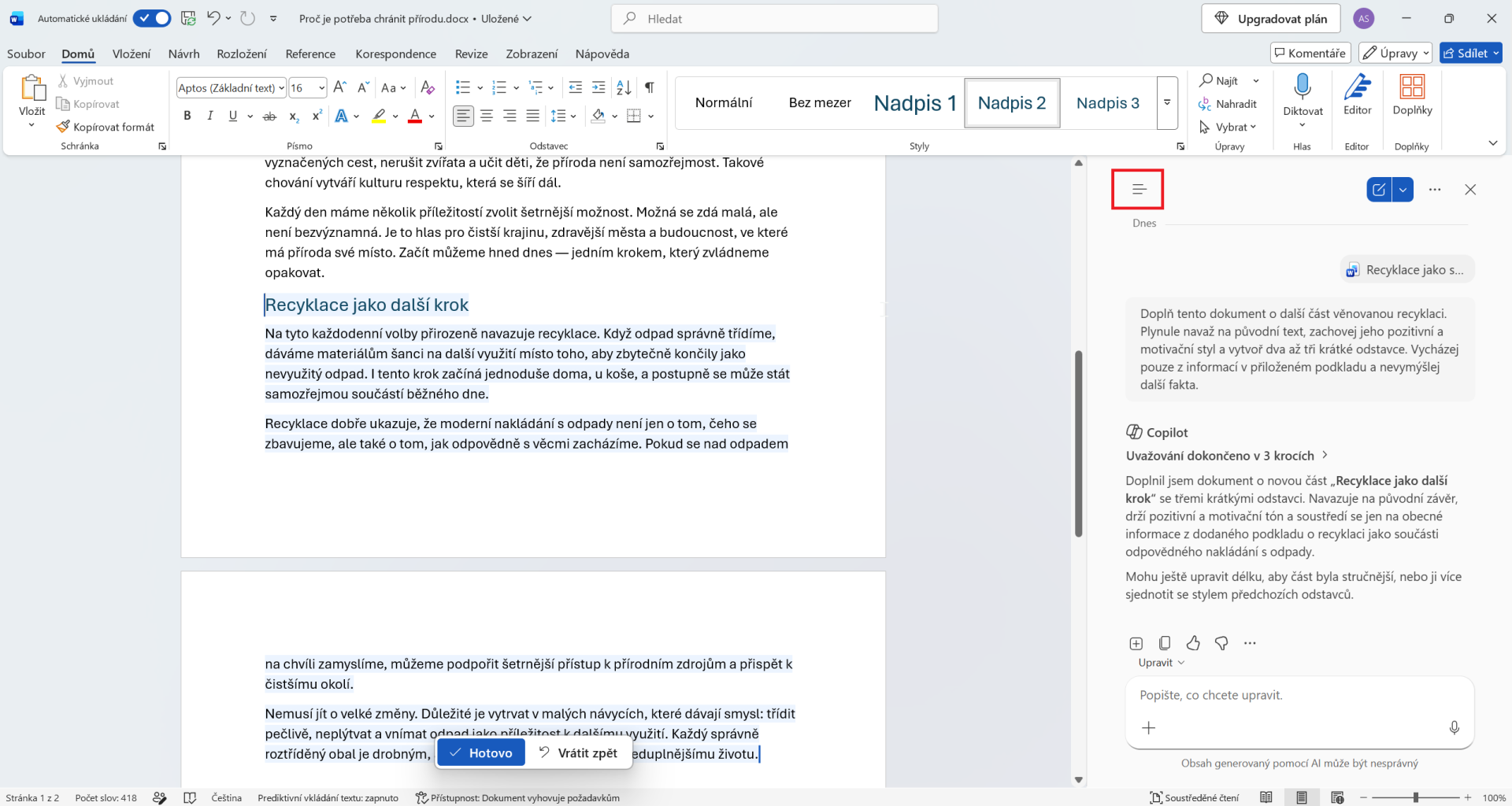Increase font size with grow icon
Screen dimensions: 1512x806
[339, 87]
